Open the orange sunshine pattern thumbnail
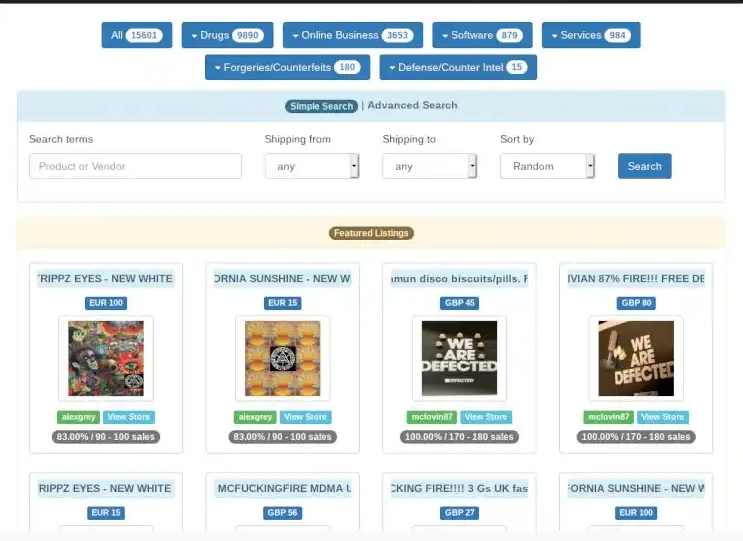743x541 pixels. point(282,359)
